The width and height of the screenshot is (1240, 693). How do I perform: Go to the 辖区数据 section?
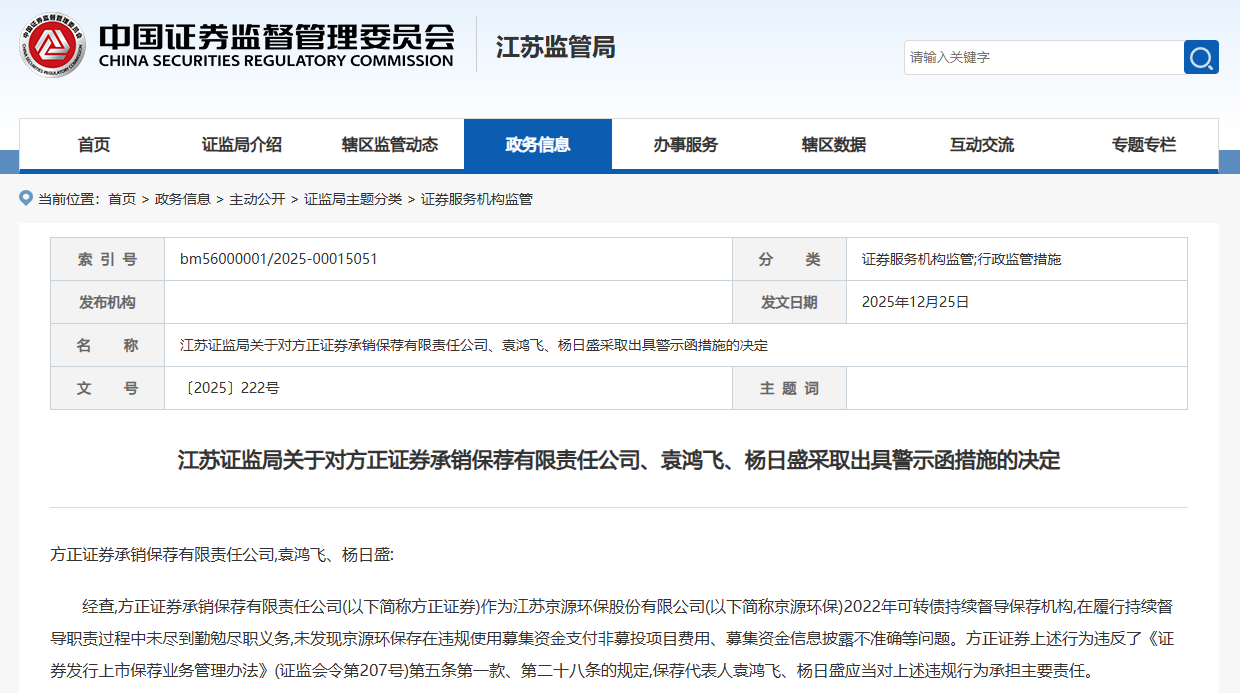pyautogui.click(x=834, y=145)
